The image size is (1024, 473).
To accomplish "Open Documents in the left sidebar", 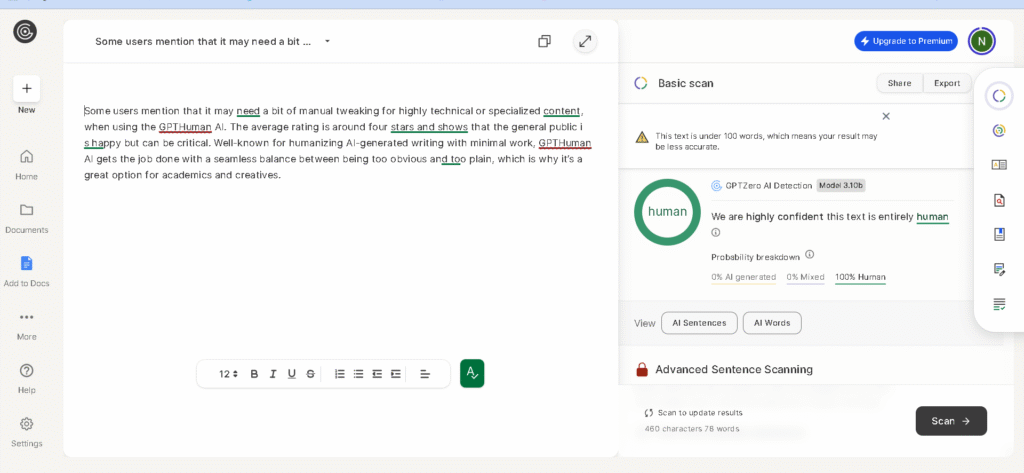I will (26, 217).
